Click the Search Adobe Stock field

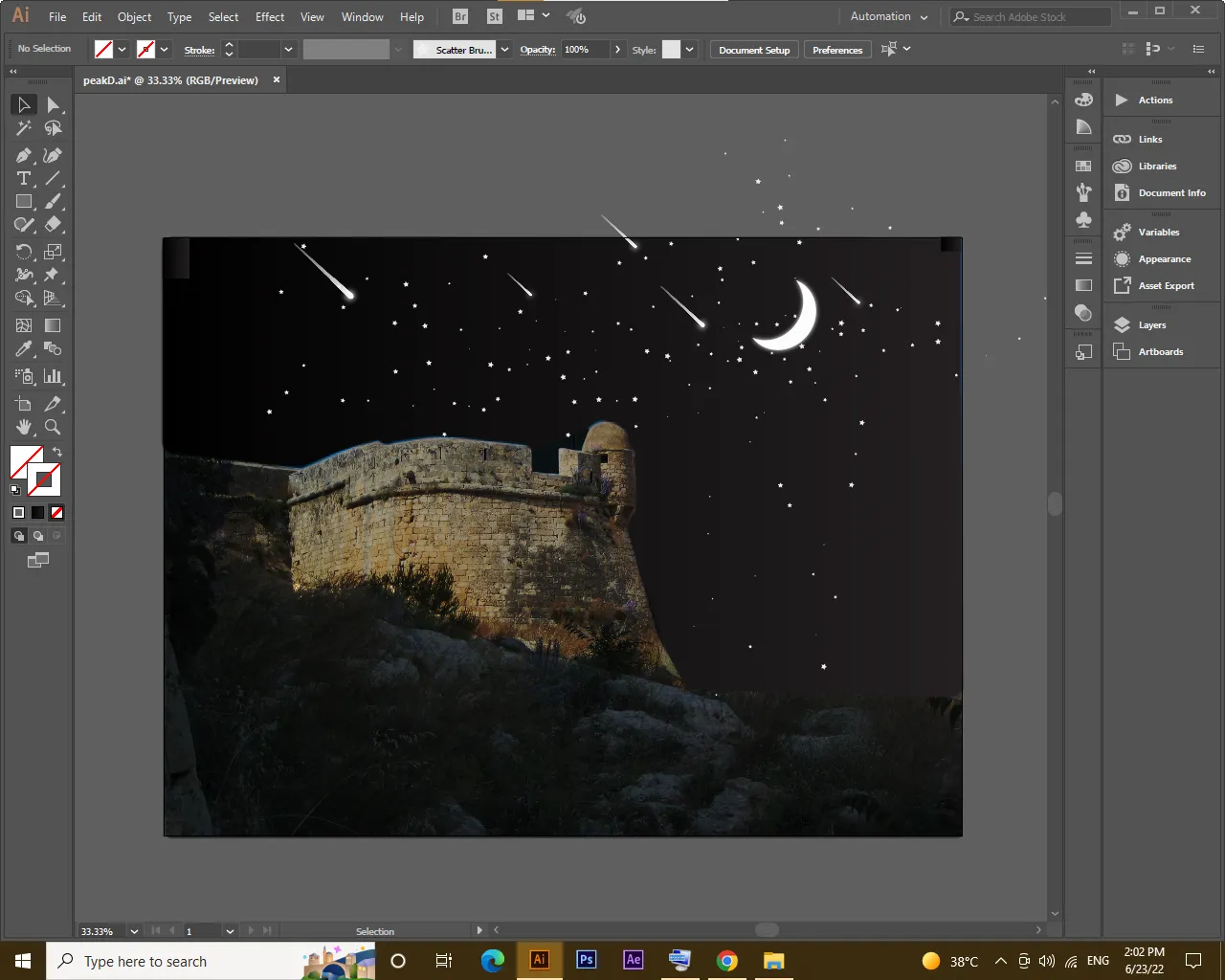tap(1031, 17)
